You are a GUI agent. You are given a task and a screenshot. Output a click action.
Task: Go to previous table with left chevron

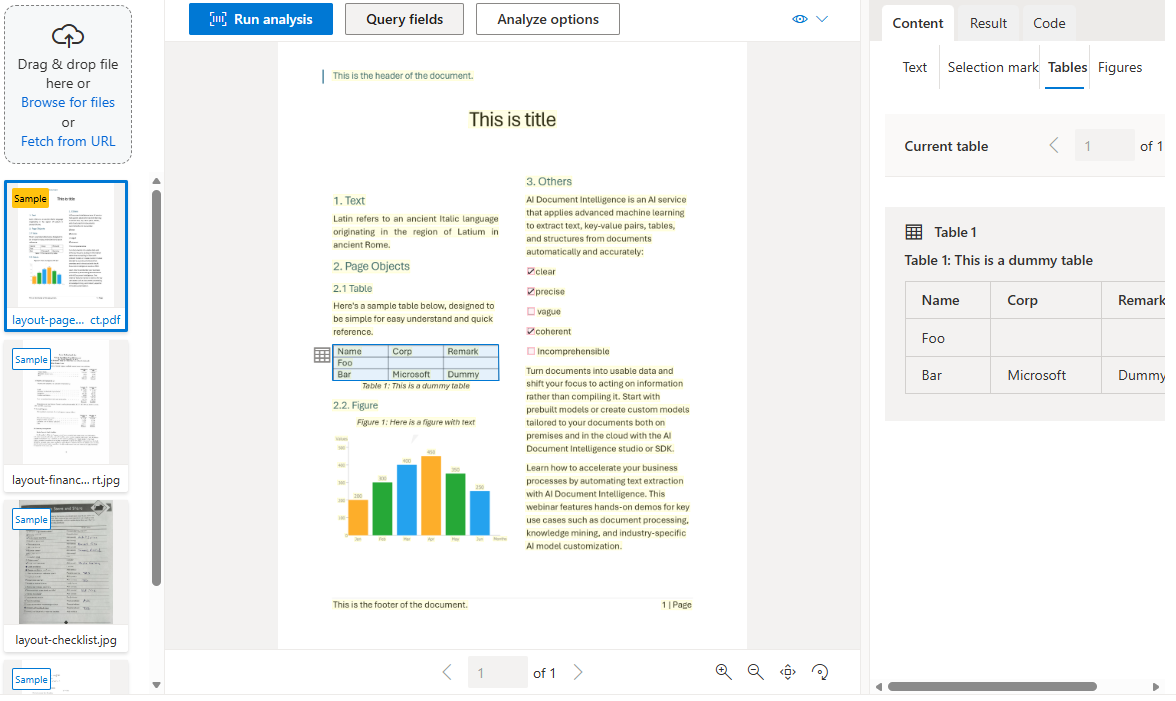[x=1053, y=145]
